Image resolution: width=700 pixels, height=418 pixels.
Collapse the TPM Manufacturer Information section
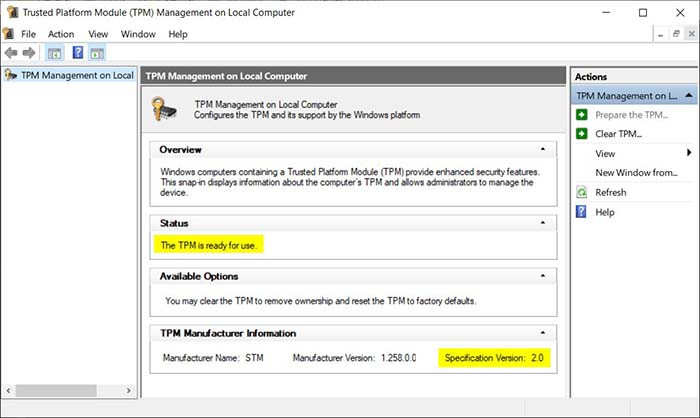pos(542,333)
